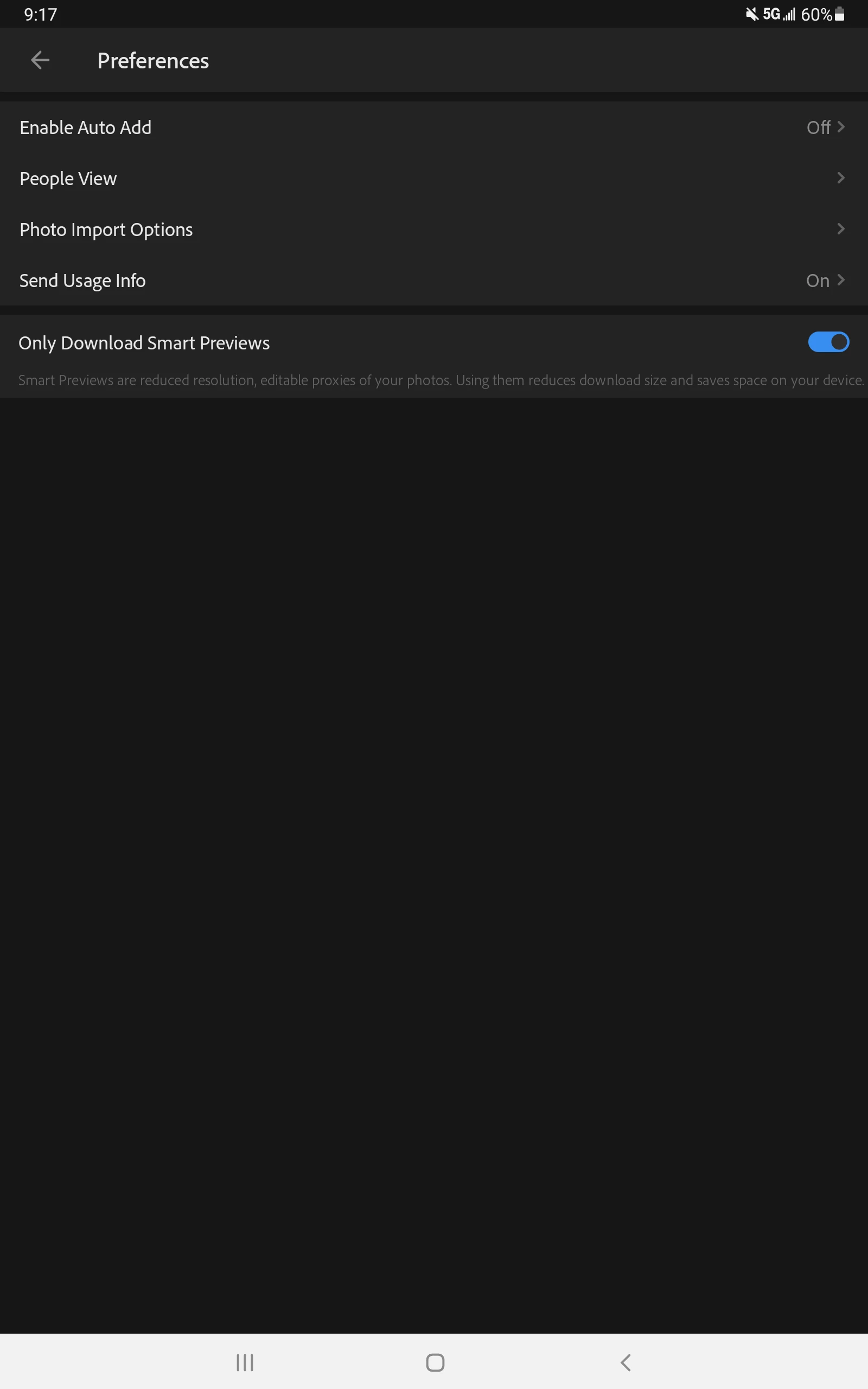Select Photo Import Options entry
The image size is (868, 1389).
pos(434,230)
